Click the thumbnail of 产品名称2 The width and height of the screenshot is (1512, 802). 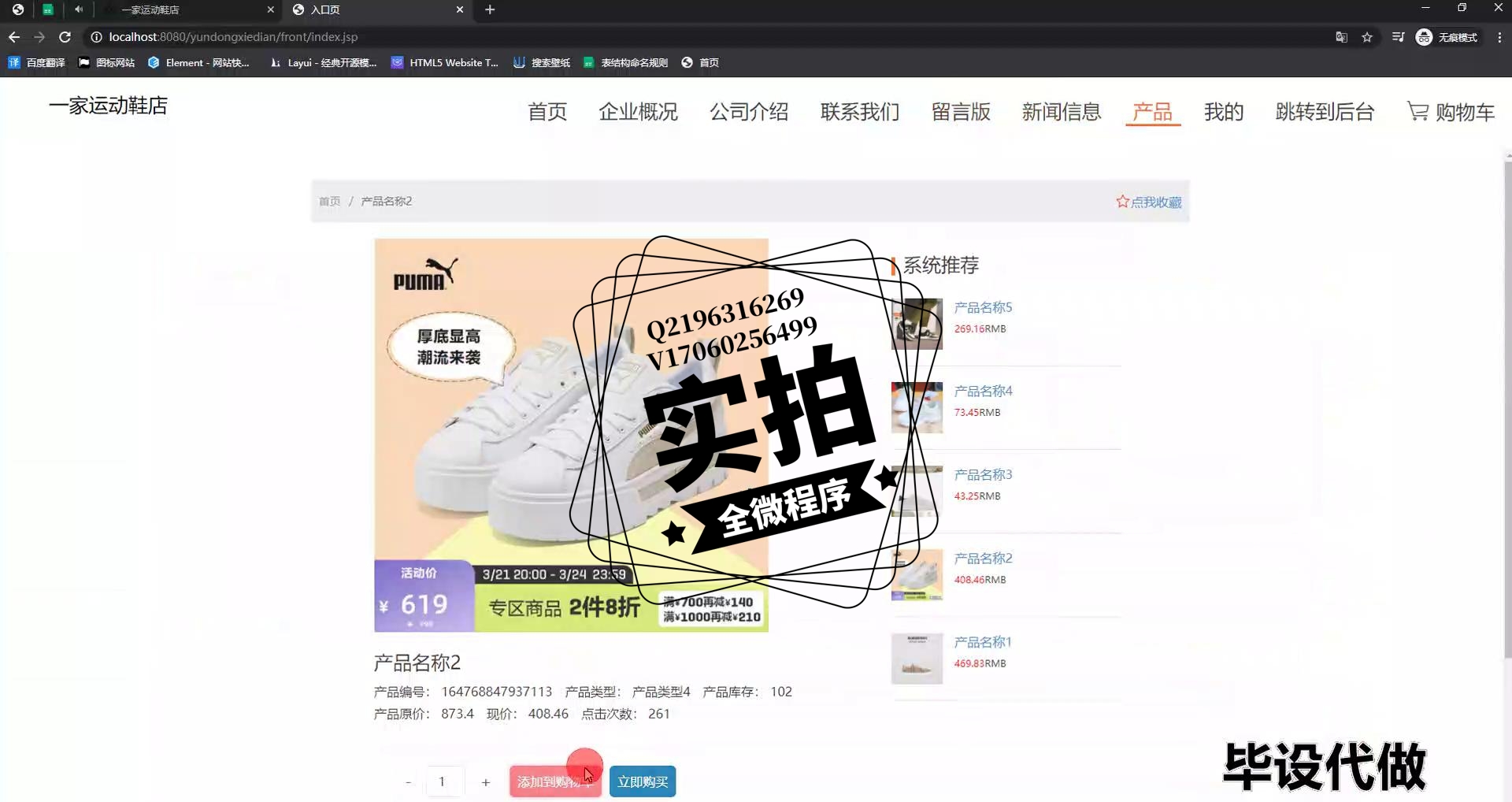(x=917, y=574)
